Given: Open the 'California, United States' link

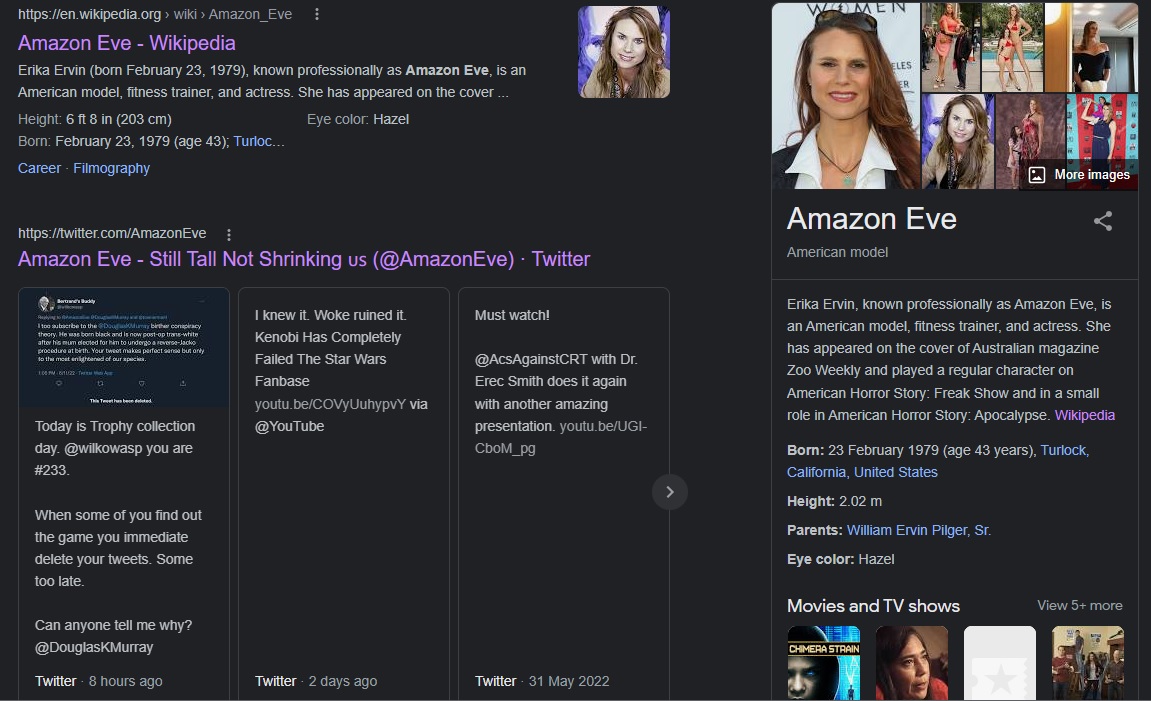Looking at the screenshot, I should pyautogui.click(x=862, y=472).
